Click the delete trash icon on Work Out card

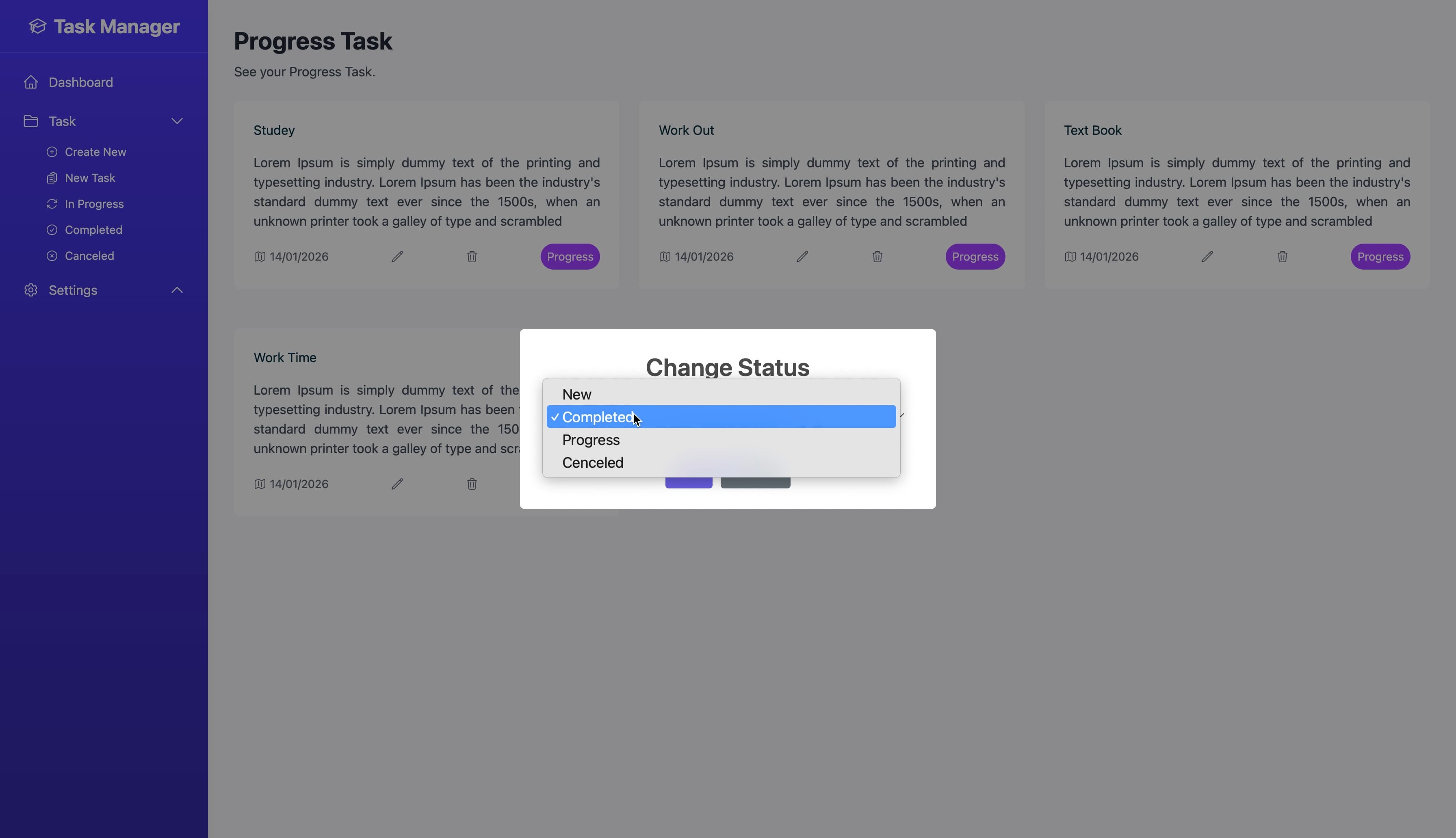pyautogui.click(x=877, y=257)
